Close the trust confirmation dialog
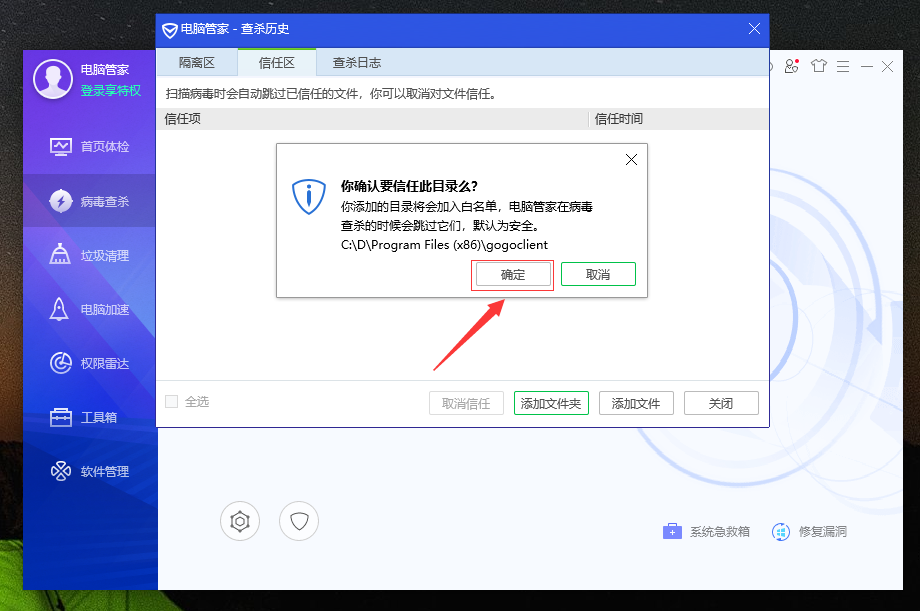The image size is (920, 611). click(x=631, y=160)
